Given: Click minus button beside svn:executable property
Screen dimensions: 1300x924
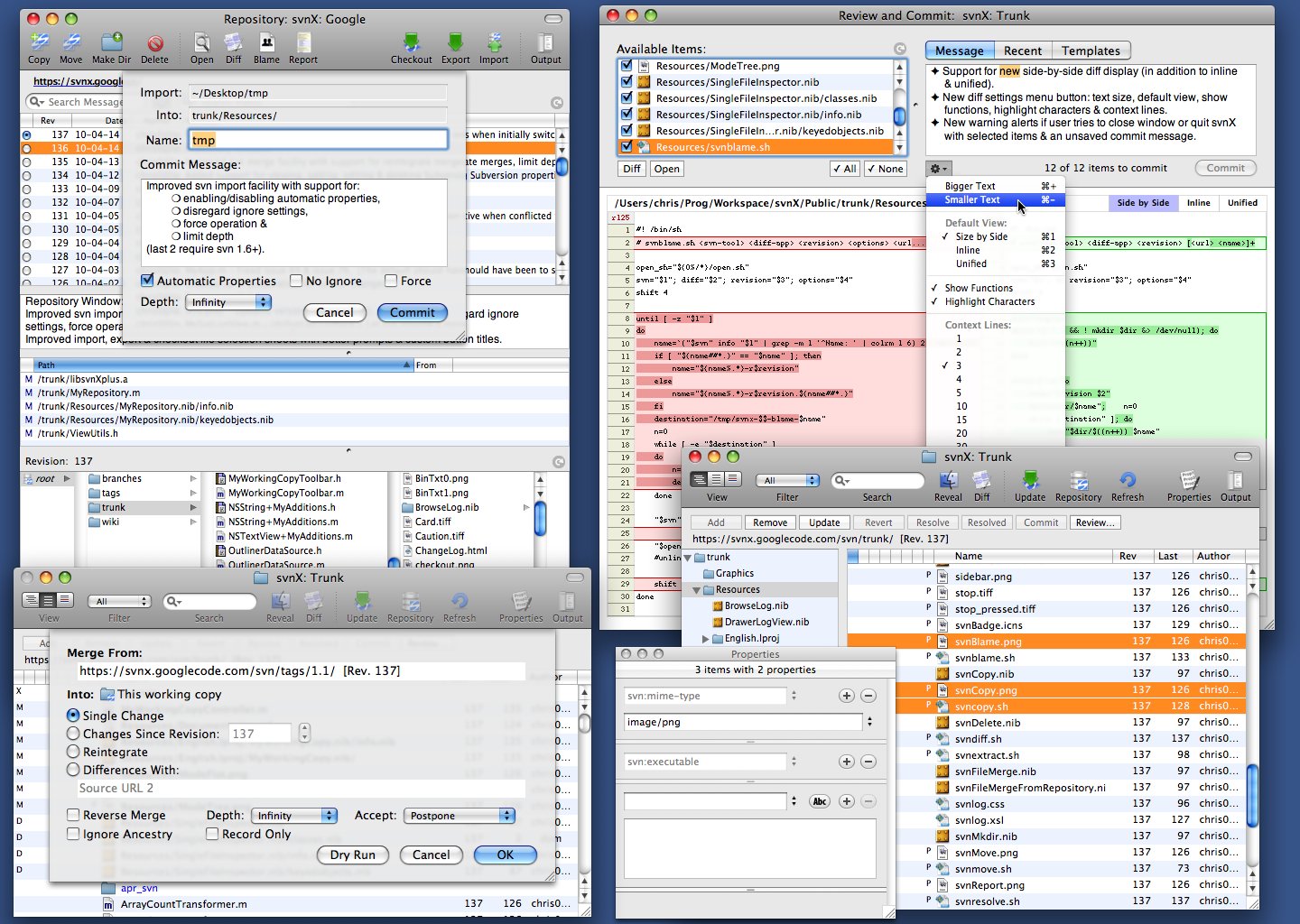Looking at the screenshot, I should 868,762.
